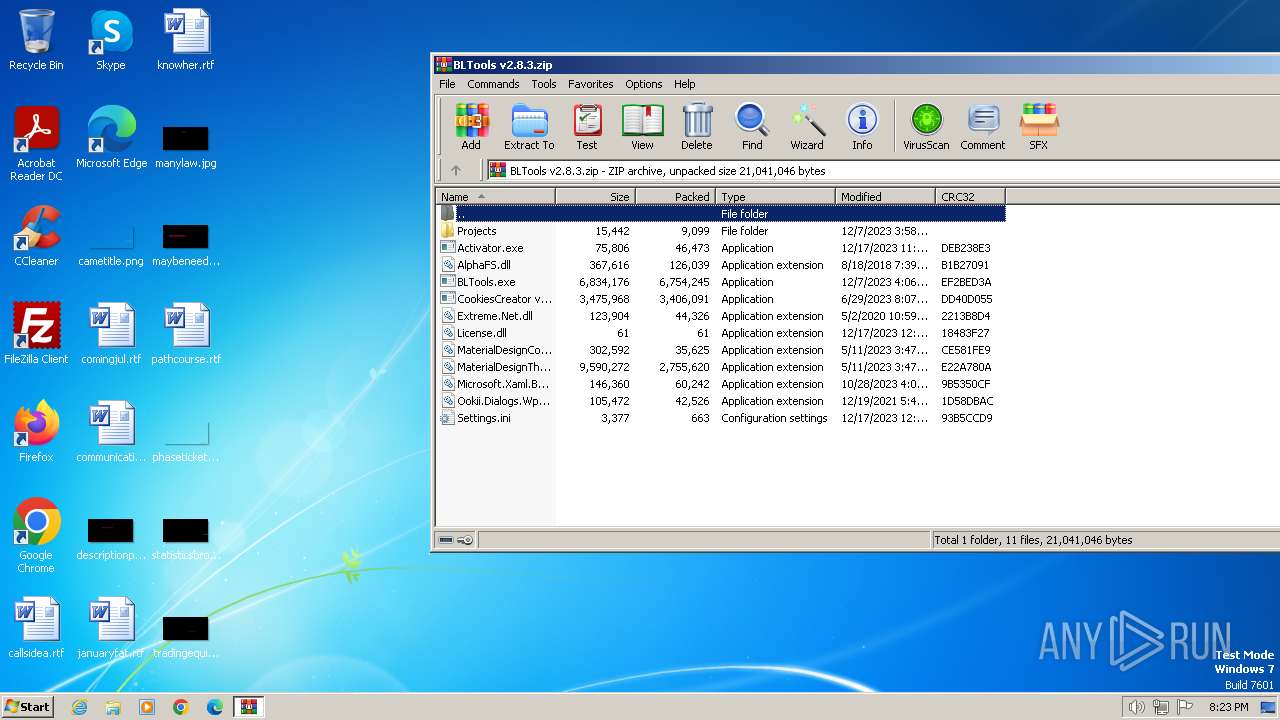Open CCleaner desktop shortcut
The width and height of the screenshot is (1280, 720).
[36, 236]
